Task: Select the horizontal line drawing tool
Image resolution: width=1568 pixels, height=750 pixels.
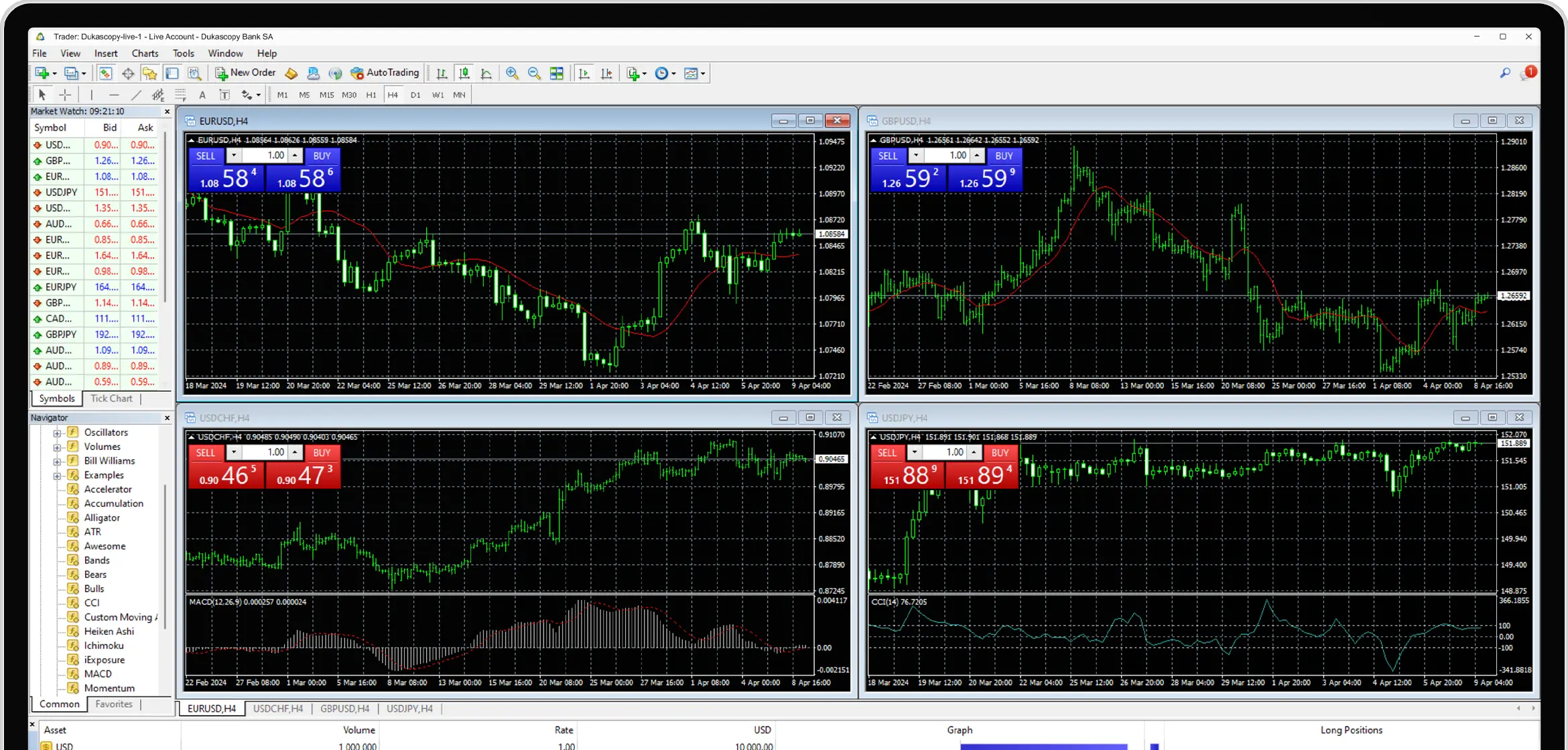Action: pyautogui.click(x=114, y=94)
